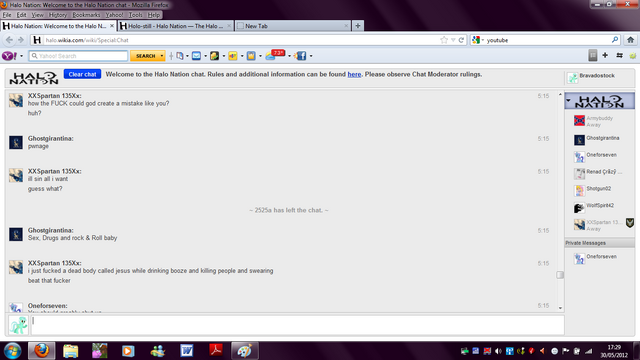Open Windows Media Player on taskbar
The height and width of the screenshot is (360, 640).
[x=128, y=351]
